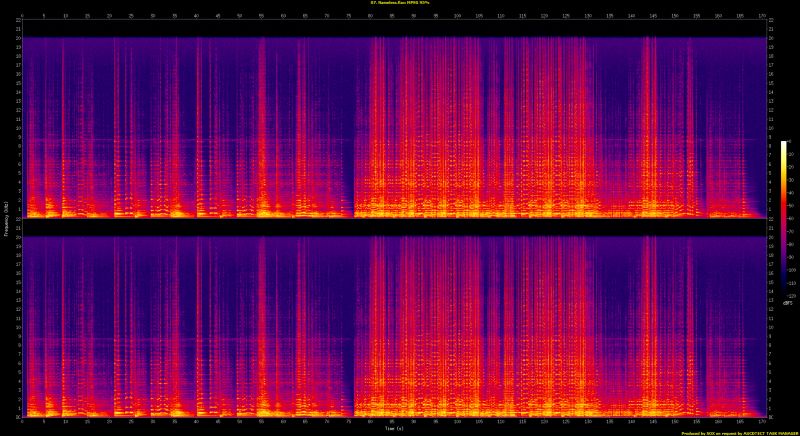
Task: Click the Frequency (kHz) axis label on left
Action: [5, 218]
